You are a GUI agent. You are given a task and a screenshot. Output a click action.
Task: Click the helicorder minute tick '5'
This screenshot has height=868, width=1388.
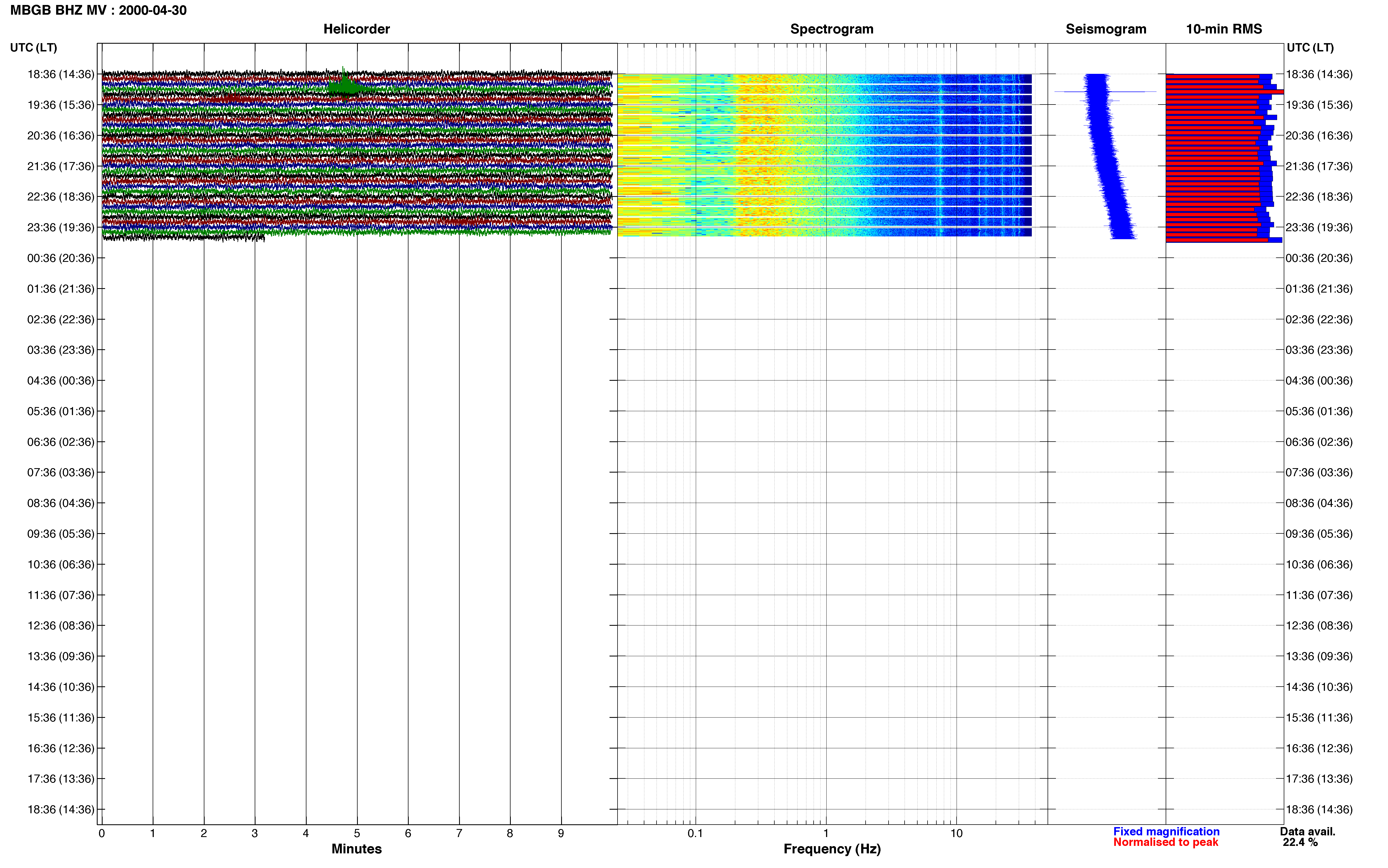[357, 833]
